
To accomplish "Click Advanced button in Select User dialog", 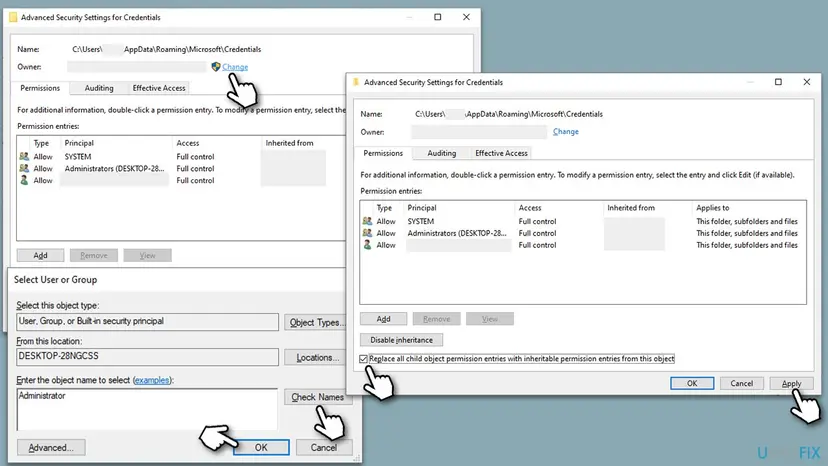I will [x=51, y=448].
